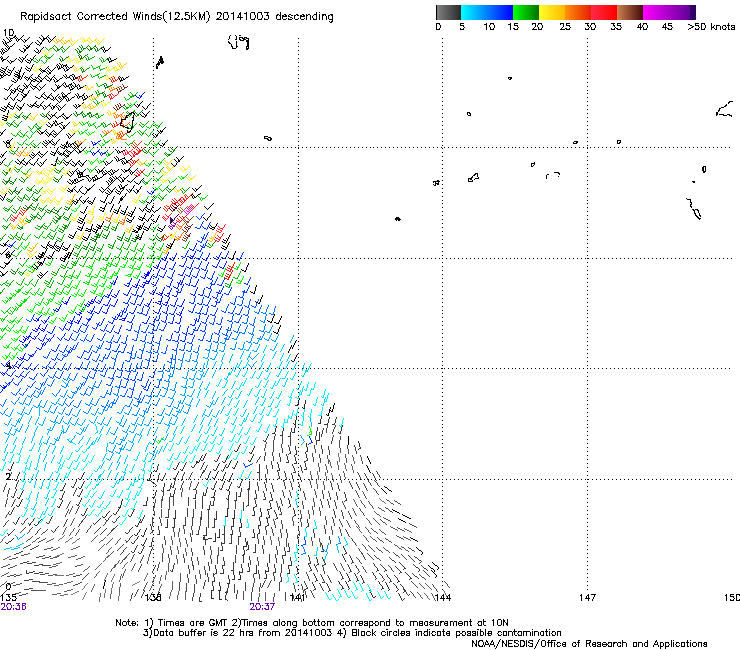740x650 pixels.
Task: Click the purple 45-50 knots legend segment
Action: tap(682, 12)
